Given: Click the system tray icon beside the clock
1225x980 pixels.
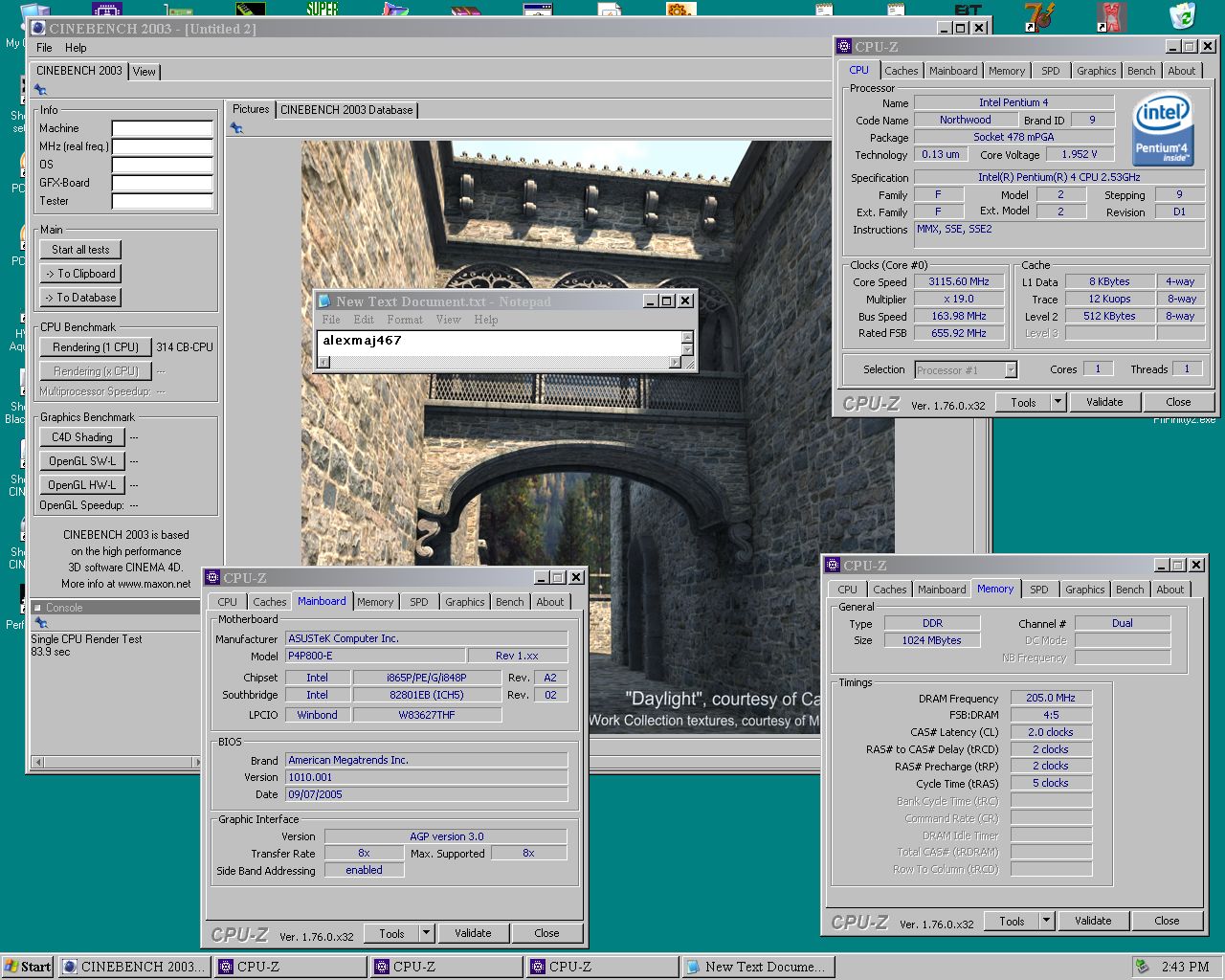Looking at the screenshot, I should [x=1142, y=967].
